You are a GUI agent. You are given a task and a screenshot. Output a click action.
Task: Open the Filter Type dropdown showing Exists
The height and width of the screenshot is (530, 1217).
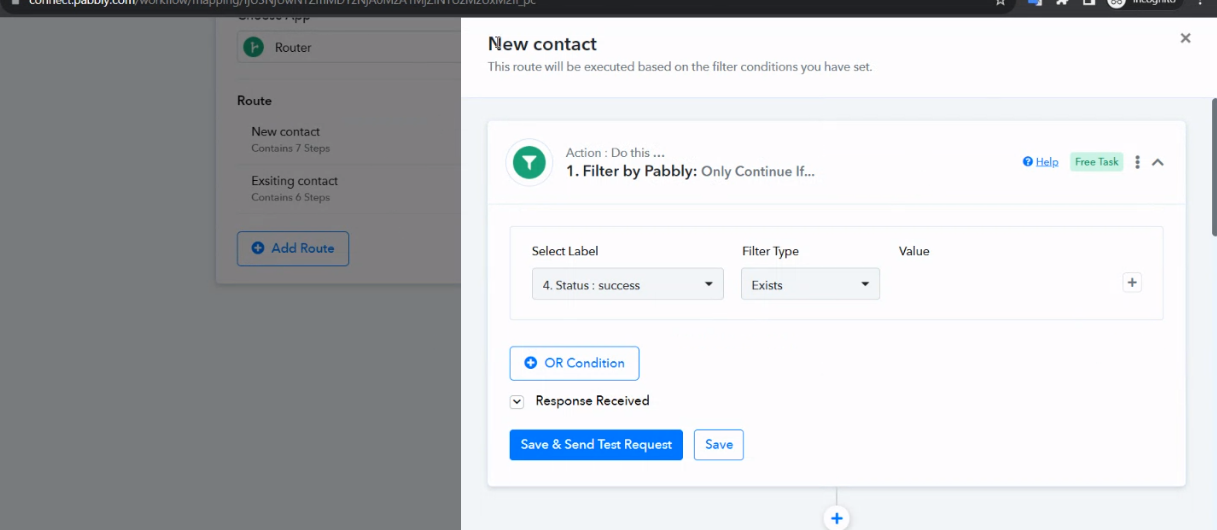click(810, 284)
